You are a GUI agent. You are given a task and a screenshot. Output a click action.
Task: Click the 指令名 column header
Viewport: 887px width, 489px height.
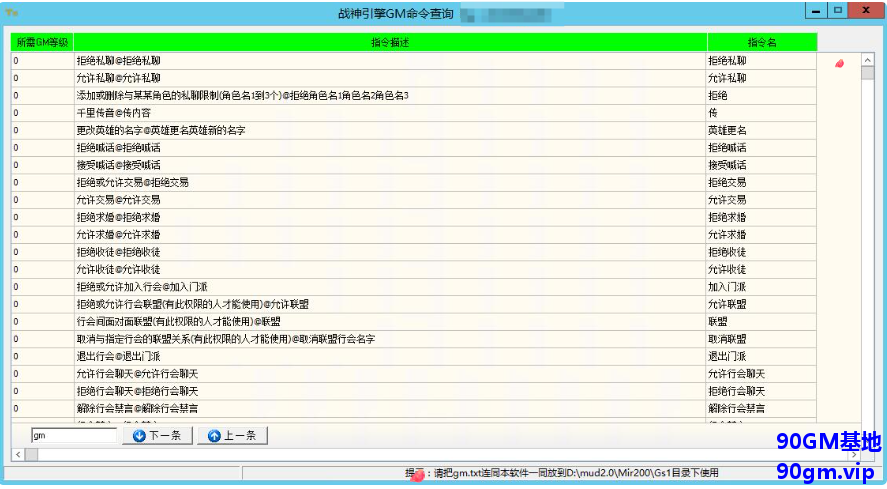[762, 42]
